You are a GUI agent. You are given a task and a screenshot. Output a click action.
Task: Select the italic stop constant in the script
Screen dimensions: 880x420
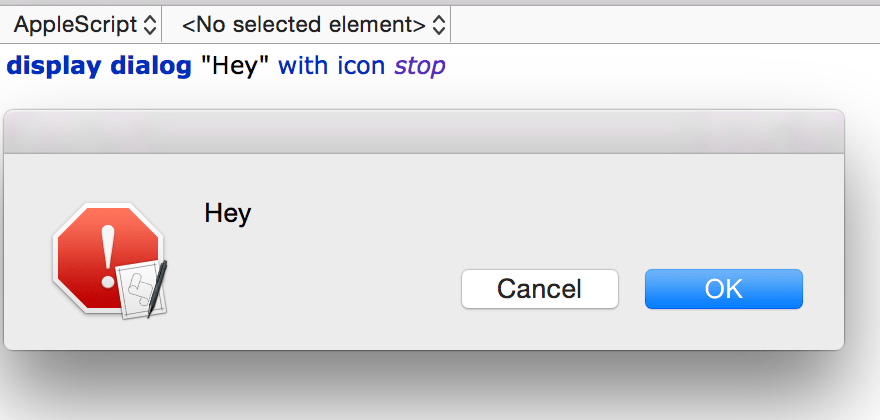point(419,67)
